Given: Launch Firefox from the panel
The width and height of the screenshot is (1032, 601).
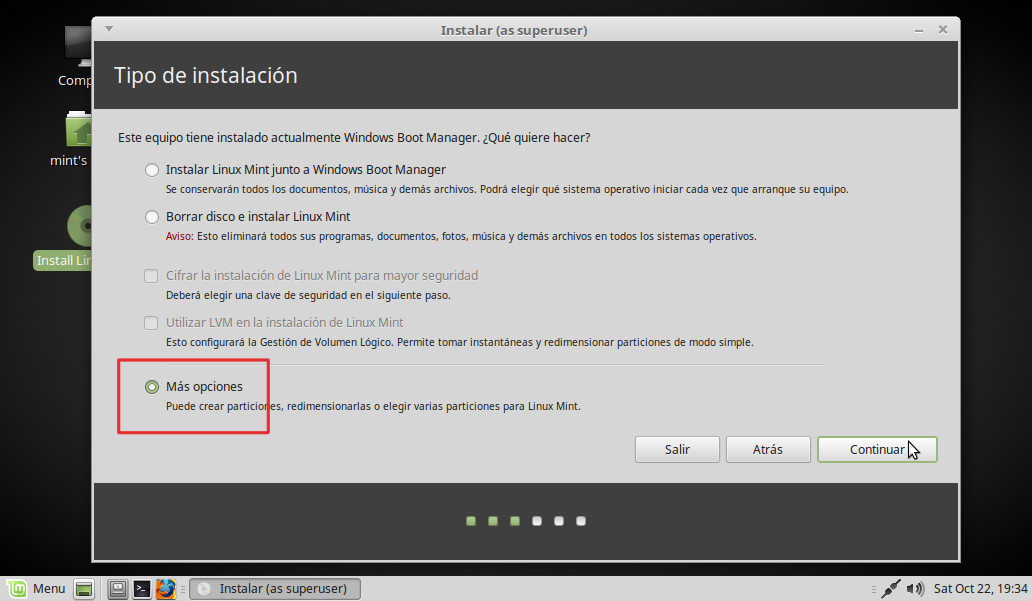Looking at the screenshot, I should 166,589.
